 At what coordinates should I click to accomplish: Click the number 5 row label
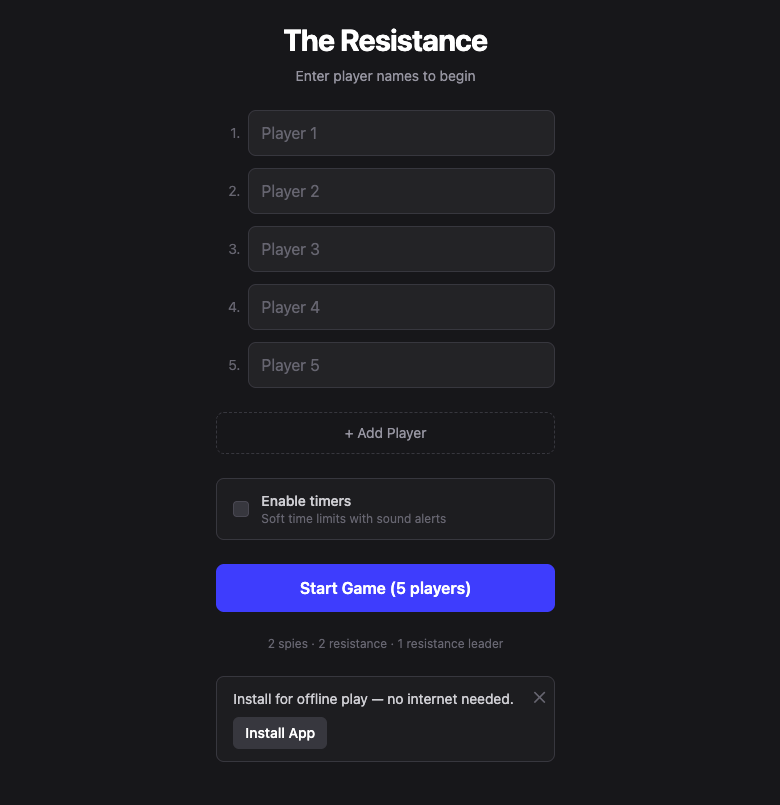[234, 365]
